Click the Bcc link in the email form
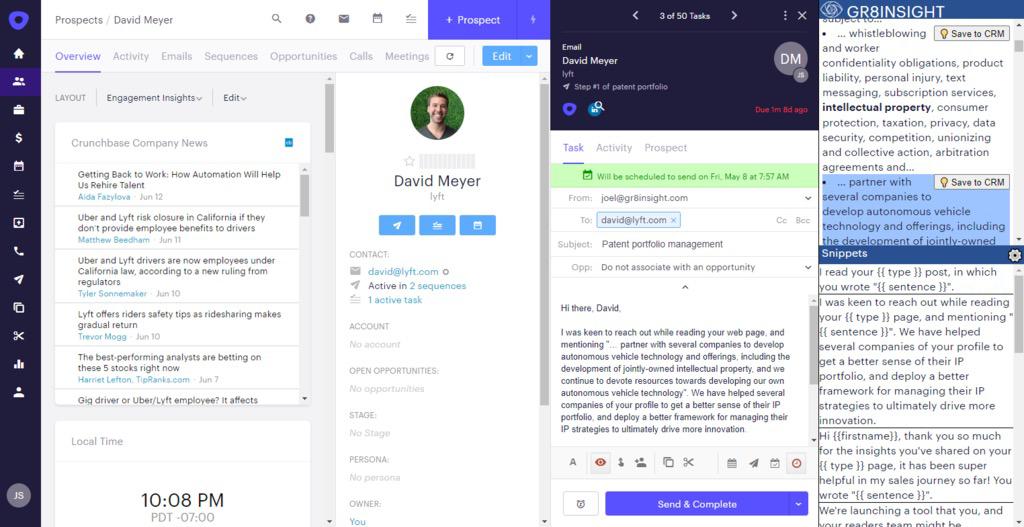Image resolution: width=1024 pixels, height=527 pixels. [x=803, y=221]
